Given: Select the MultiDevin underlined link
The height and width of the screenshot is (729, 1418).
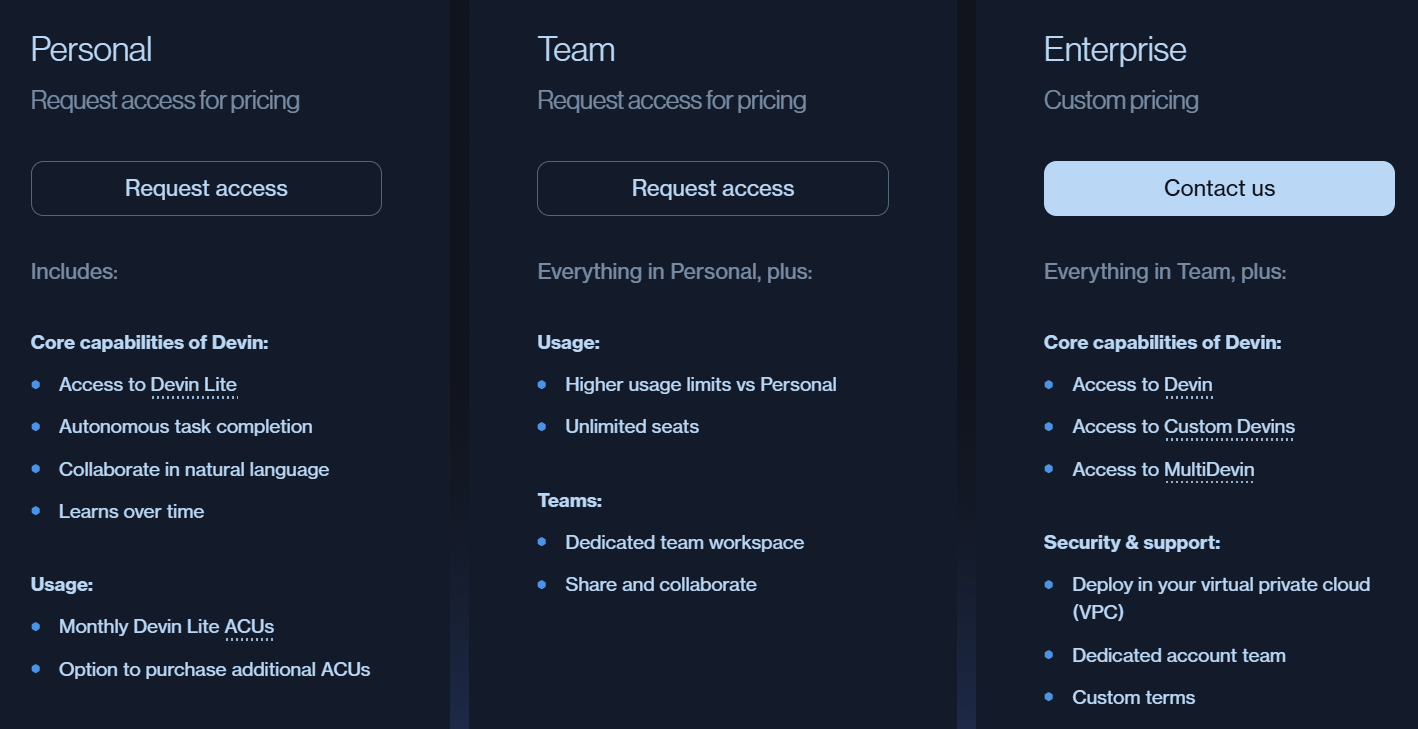Looking at the screenshot, I should point(1208,470).
